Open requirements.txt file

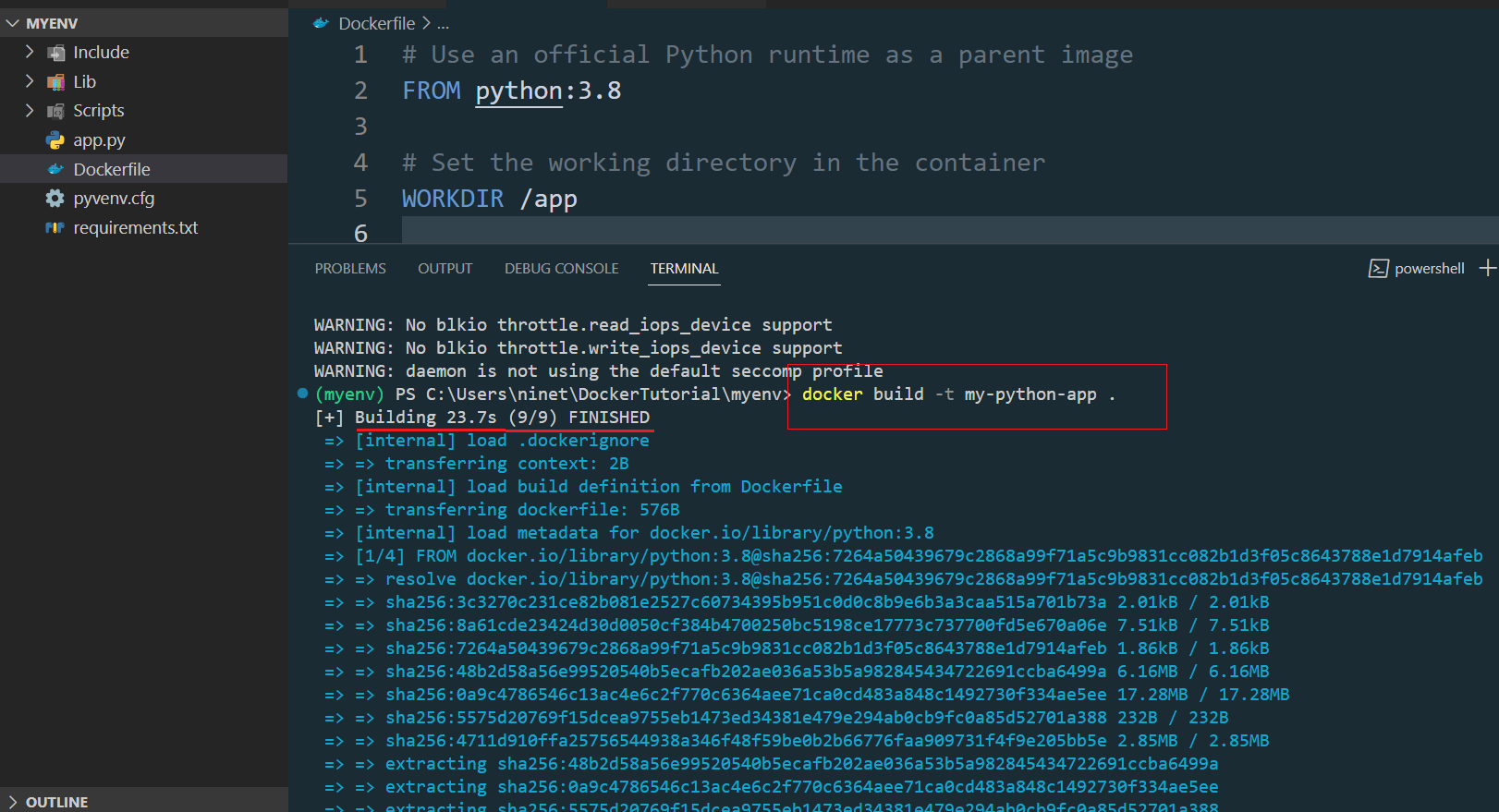tap(136, 227)
